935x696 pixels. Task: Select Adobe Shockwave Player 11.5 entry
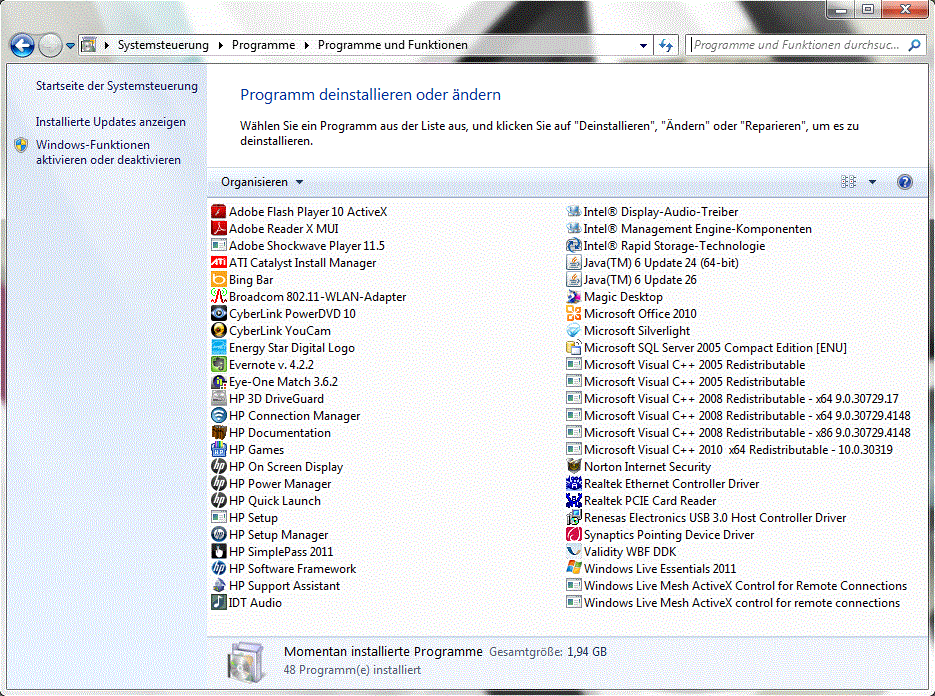tap(298, 246)
